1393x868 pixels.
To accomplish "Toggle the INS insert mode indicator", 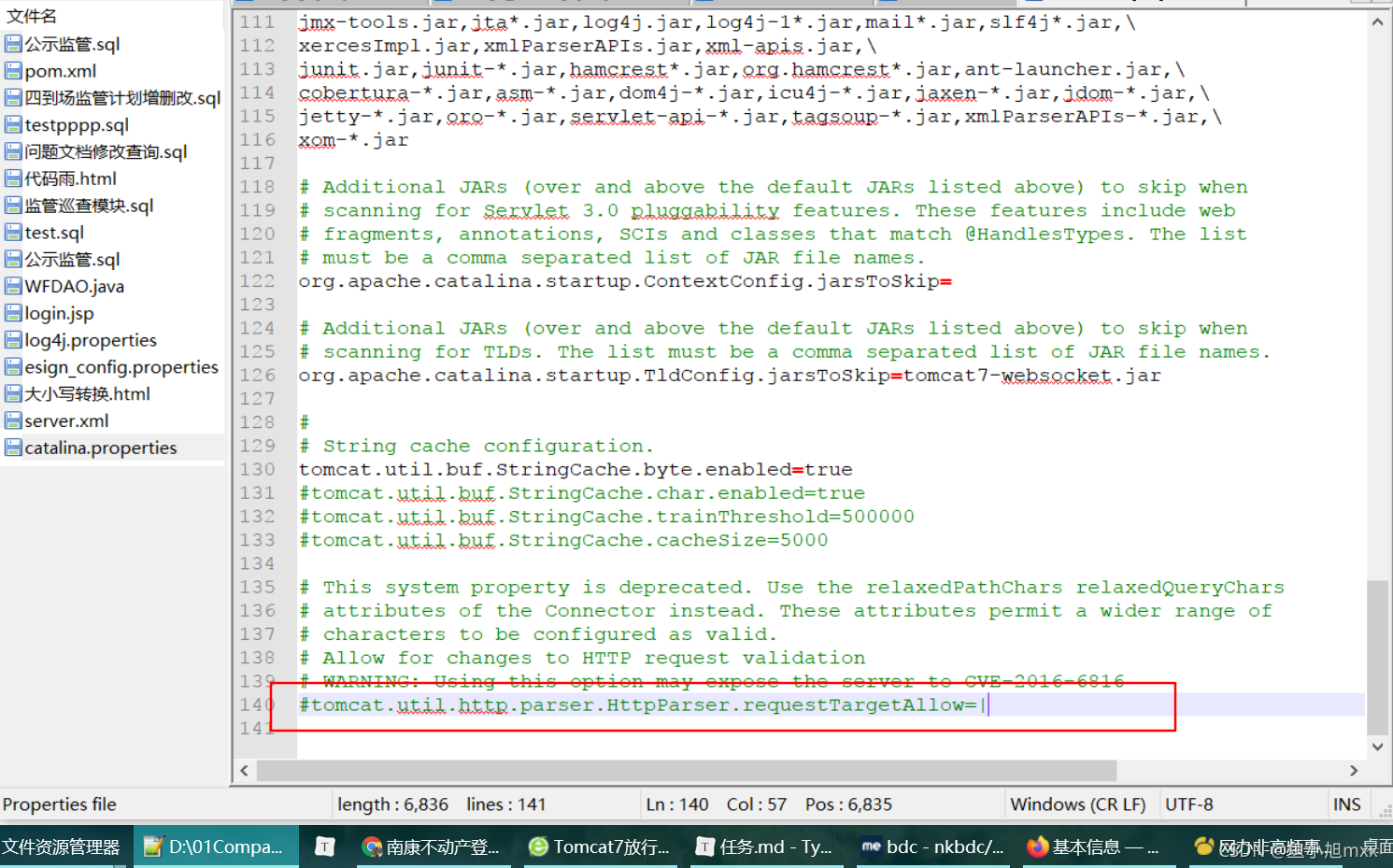I will tap(1347, 804).
